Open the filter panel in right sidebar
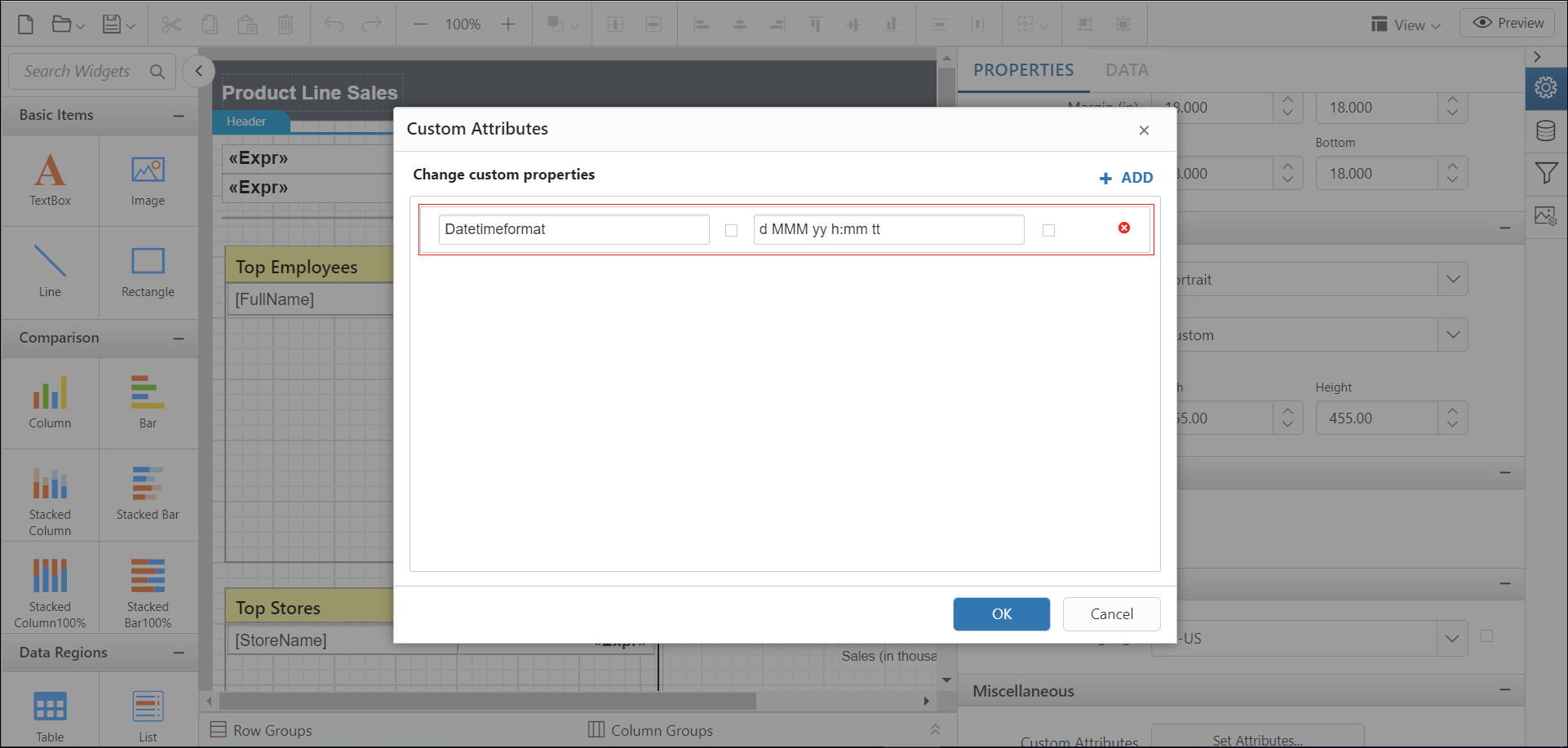 tap(1547, 173)
